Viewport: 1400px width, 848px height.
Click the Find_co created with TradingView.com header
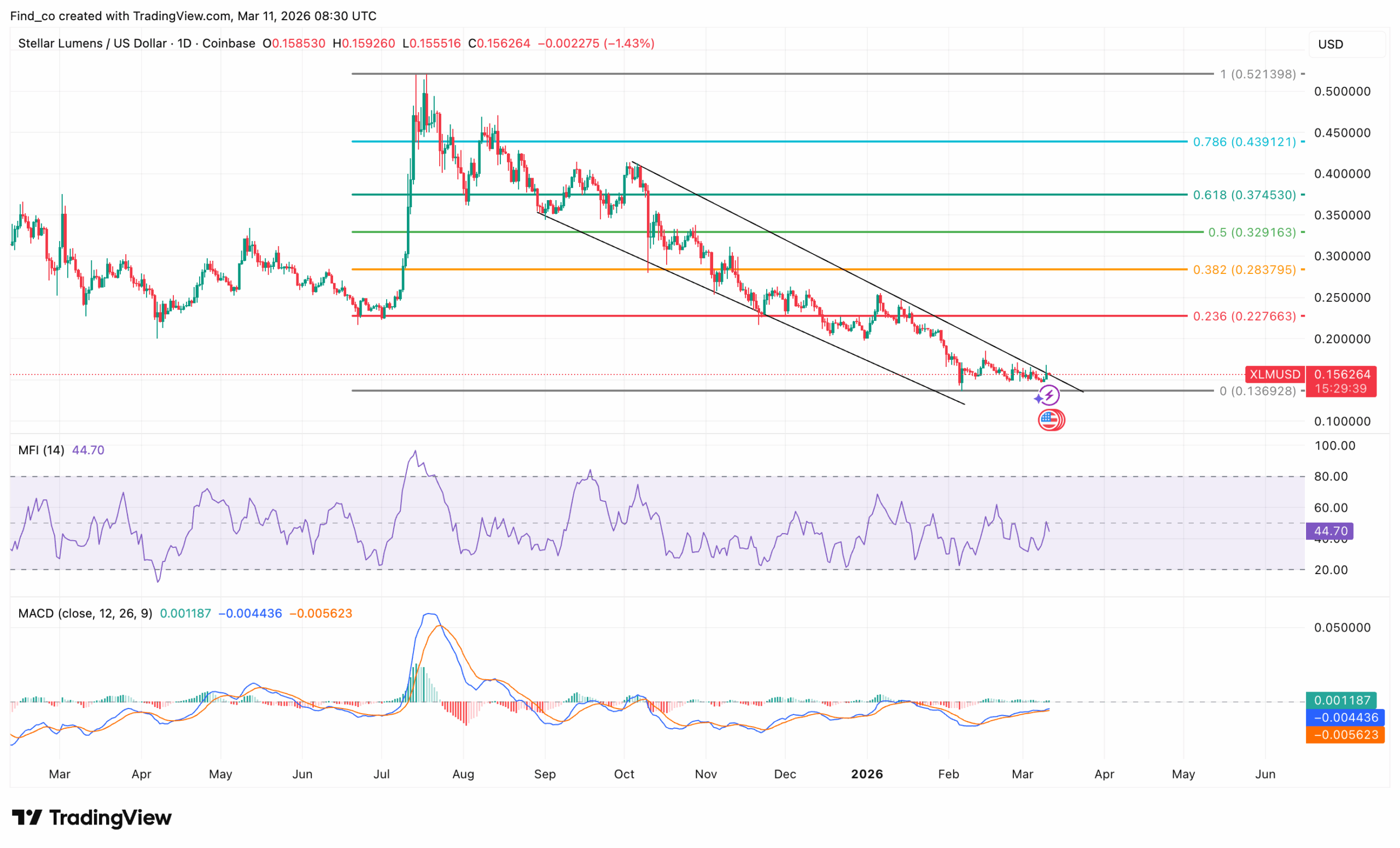pos(193,16)
